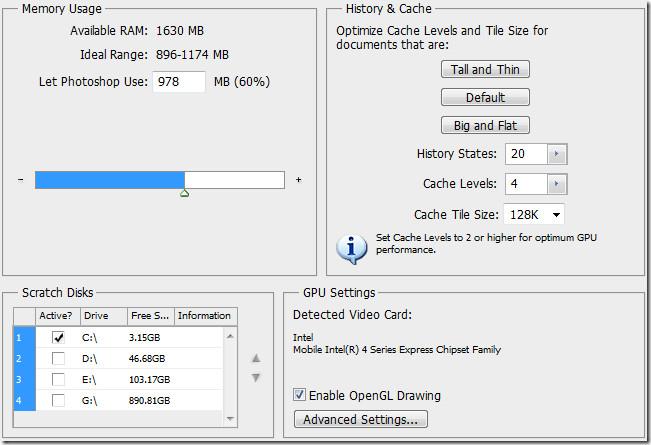Open the Cache Levels arrow popup
Screen dimensions: 651x445
pyautogui.click(x=557, y=184)
